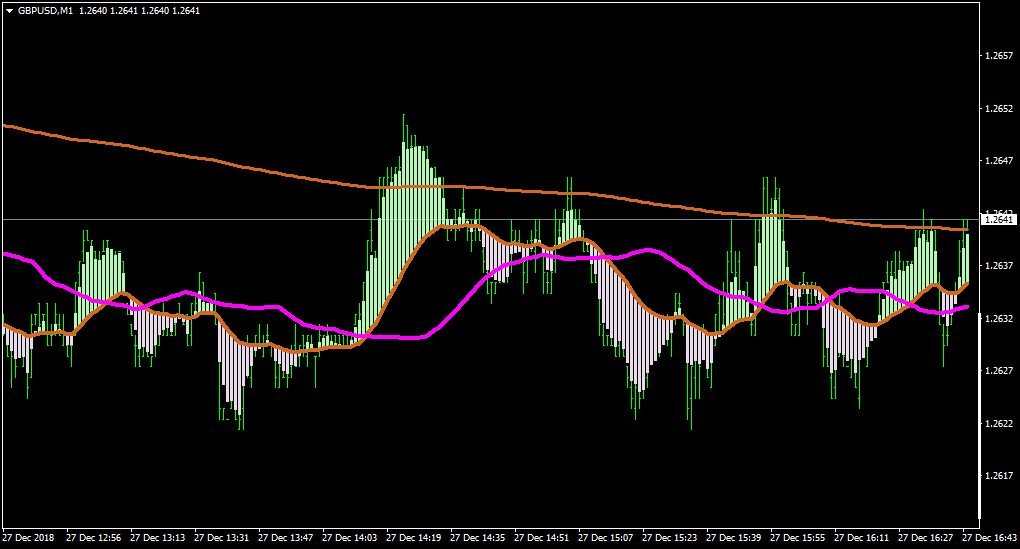Click the 27 Dec 13:13 time label
The width and height of the screenshot is (1020, 549).
point(157,538)
